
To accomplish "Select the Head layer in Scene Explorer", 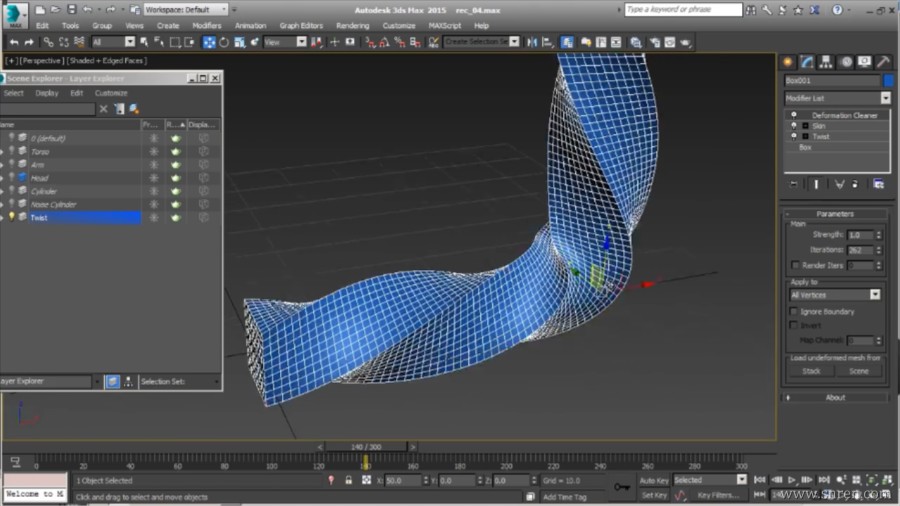I will pyautogui.click(x=40, y=178).
